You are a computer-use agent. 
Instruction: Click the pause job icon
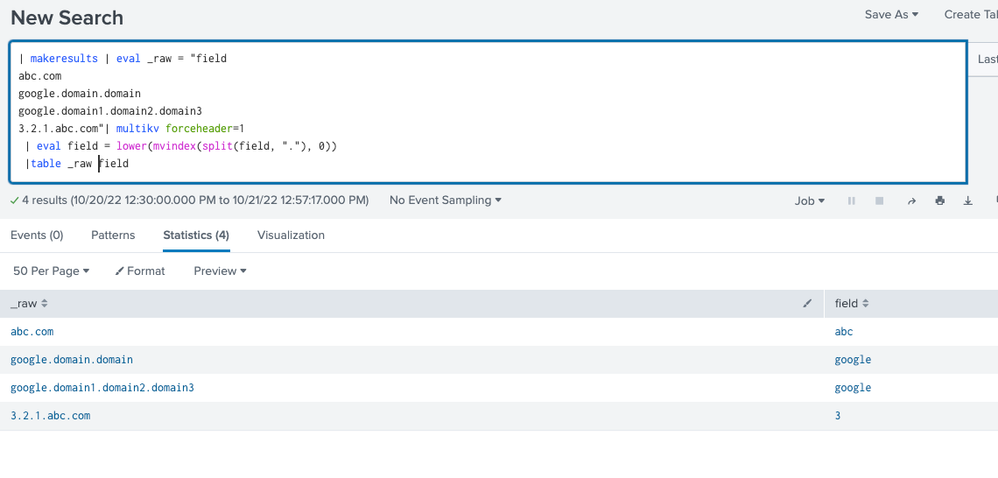point(851,201)
